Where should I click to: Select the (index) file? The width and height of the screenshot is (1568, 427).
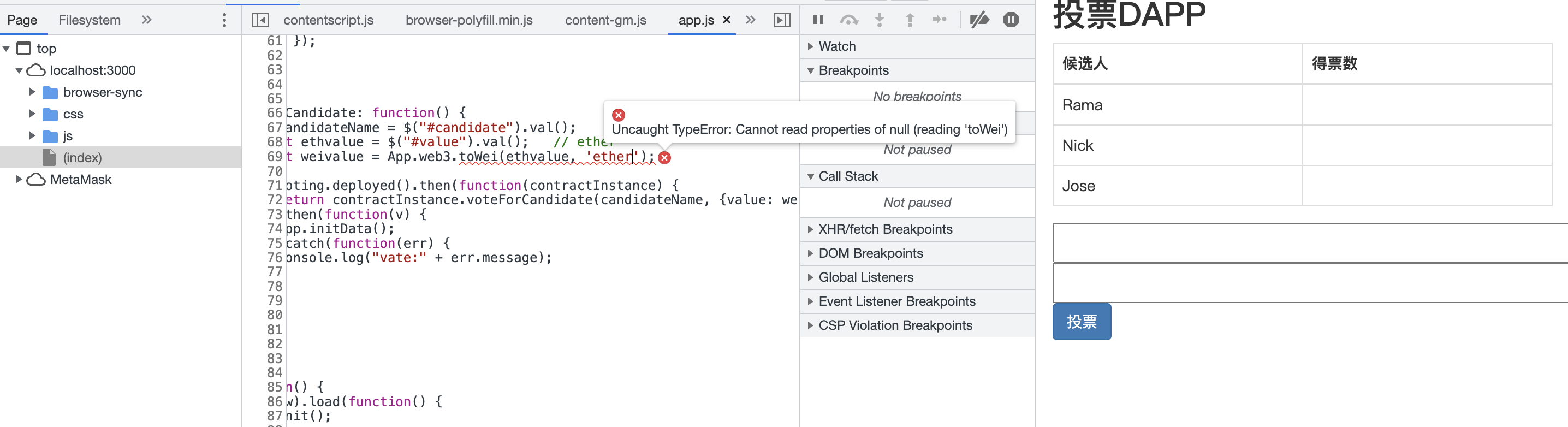coord(121,158)
